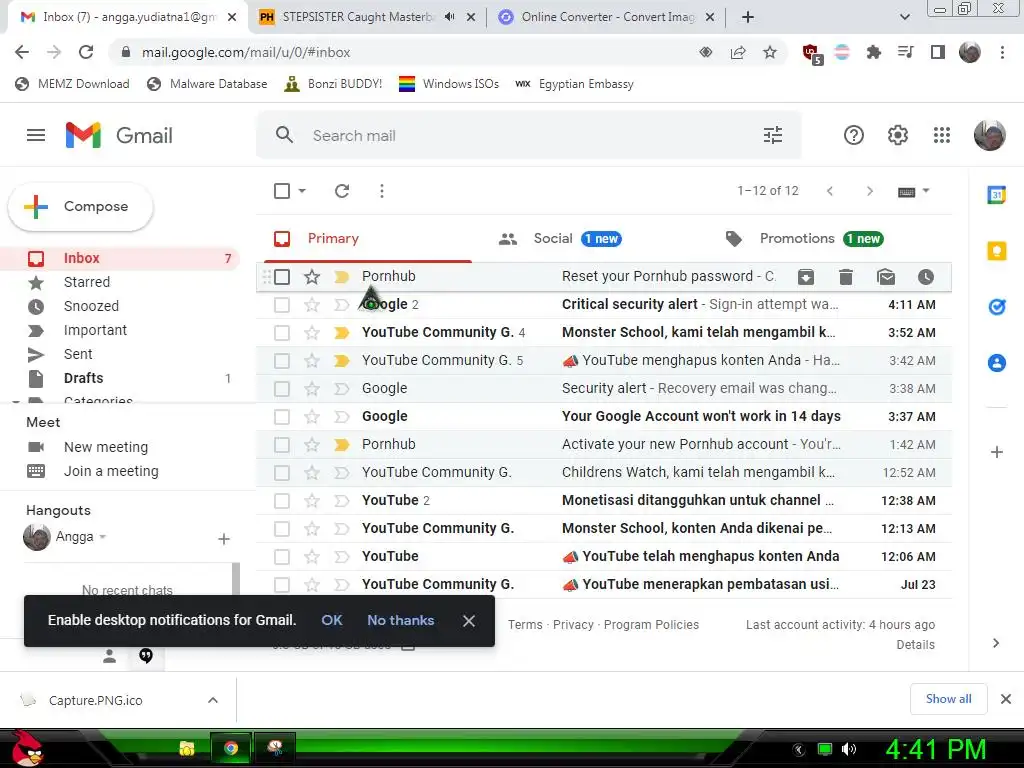Screen dimensions: 1024x768
Task: Delete the Reset your Pornhub password email
Action: (846, 277)
